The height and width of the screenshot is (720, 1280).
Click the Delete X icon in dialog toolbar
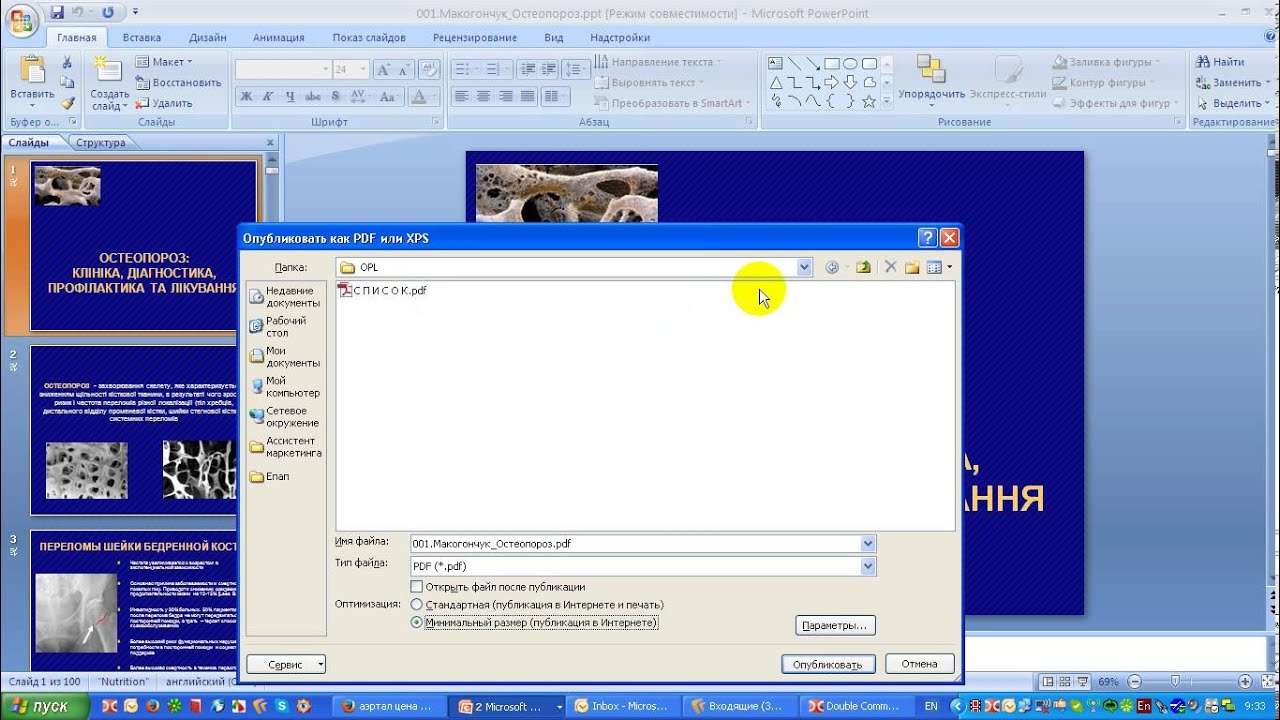click(x=890, y=267)
